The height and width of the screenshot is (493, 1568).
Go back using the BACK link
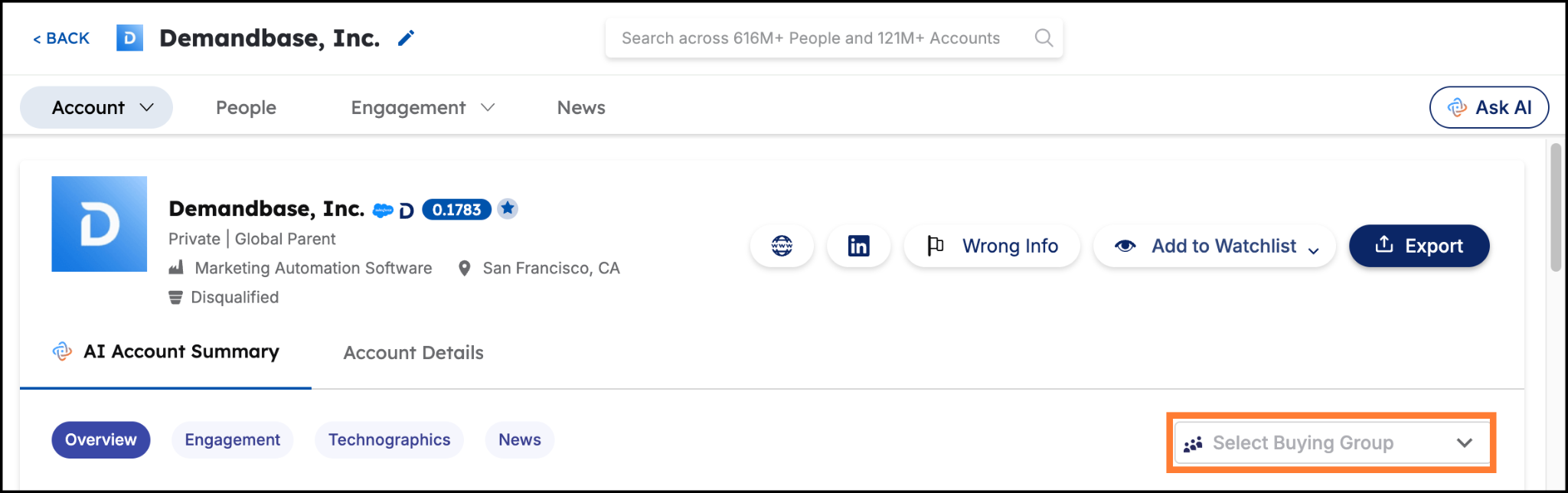(x=61, y=38)
